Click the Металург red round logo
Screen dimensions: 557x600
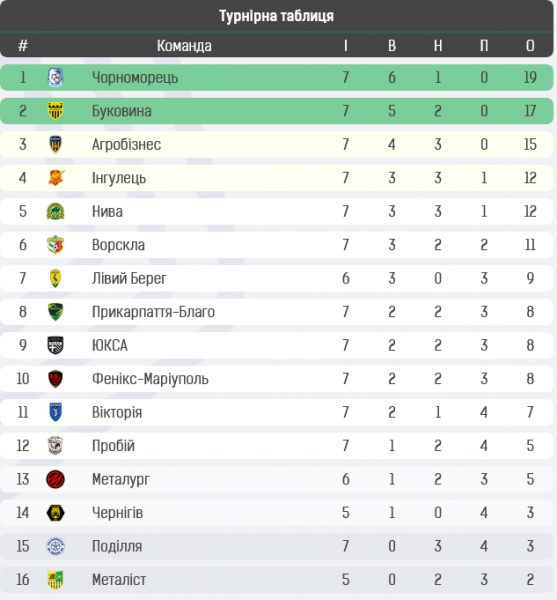(55, 479)
